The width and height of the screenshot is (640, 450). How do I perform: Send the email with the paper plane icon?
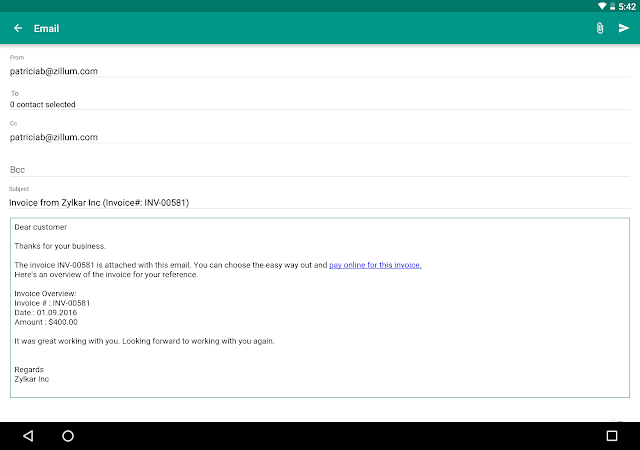623,28
